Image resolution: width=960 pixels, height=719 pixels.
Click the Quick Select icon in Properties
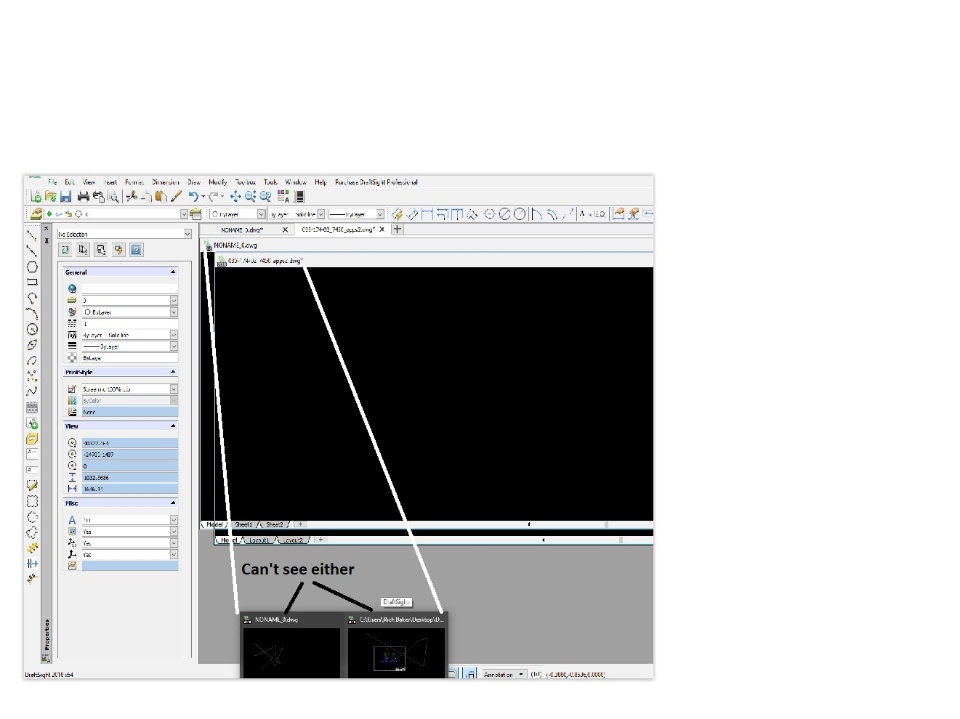point(119,250)
